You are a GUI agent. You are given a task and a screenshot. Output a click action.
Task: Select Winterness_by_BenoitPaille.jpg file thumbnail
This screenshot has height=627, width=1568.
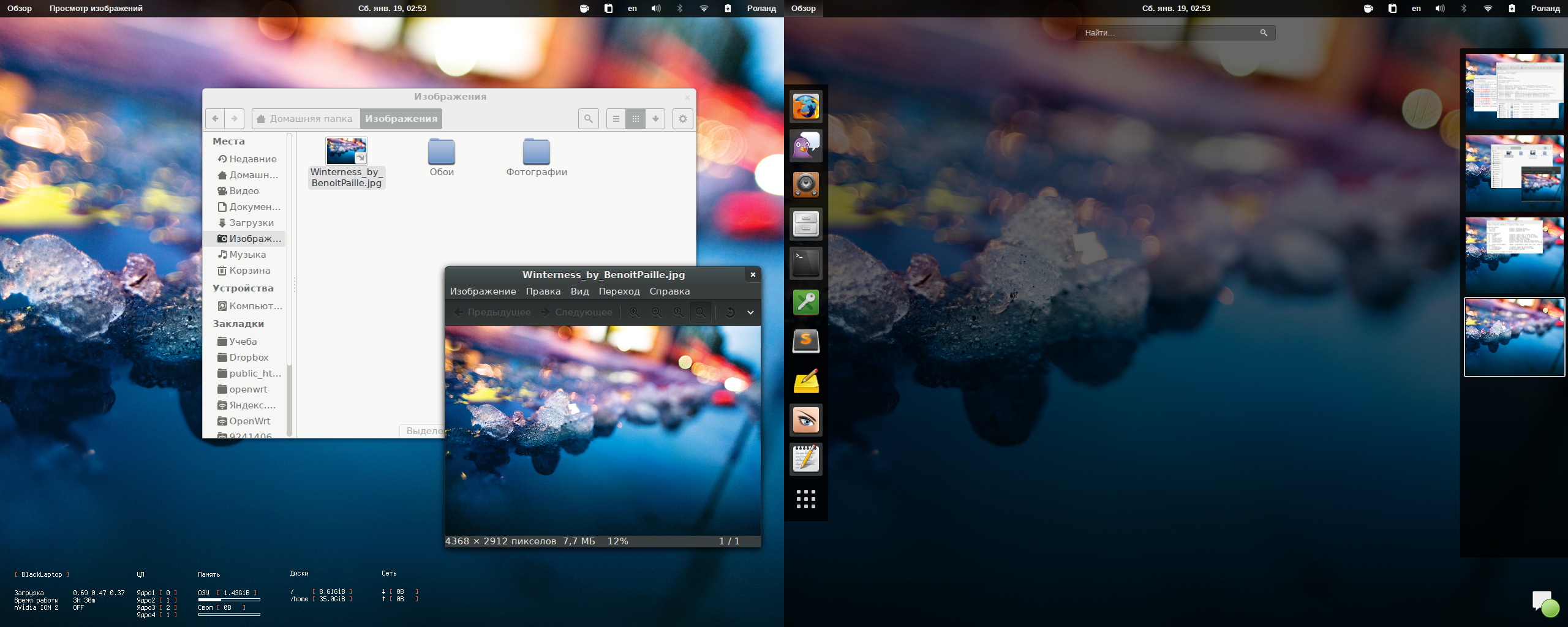347,151
